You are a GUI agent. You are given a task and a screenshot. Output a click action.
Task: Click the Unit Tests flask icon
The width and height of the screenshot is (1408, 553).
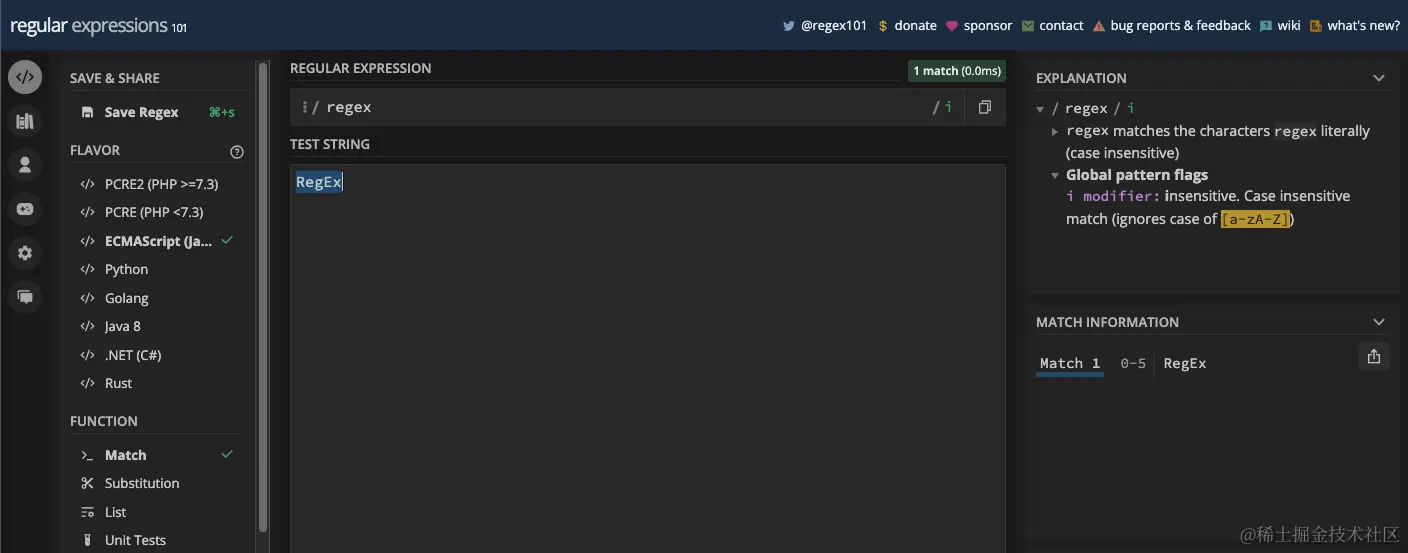click(x=87, y=540)
